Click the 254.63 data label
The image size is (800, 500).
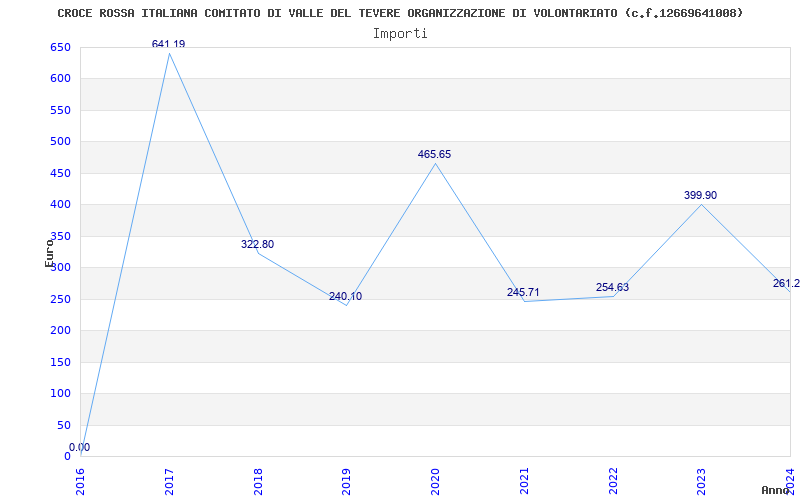click(x=612, y=287)
